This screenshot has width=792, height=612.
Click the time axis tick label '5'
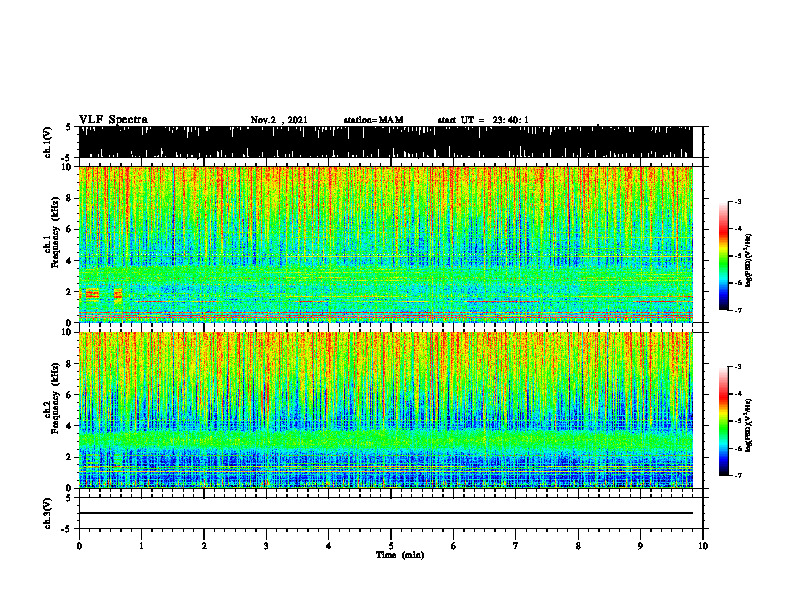(391, 546)
